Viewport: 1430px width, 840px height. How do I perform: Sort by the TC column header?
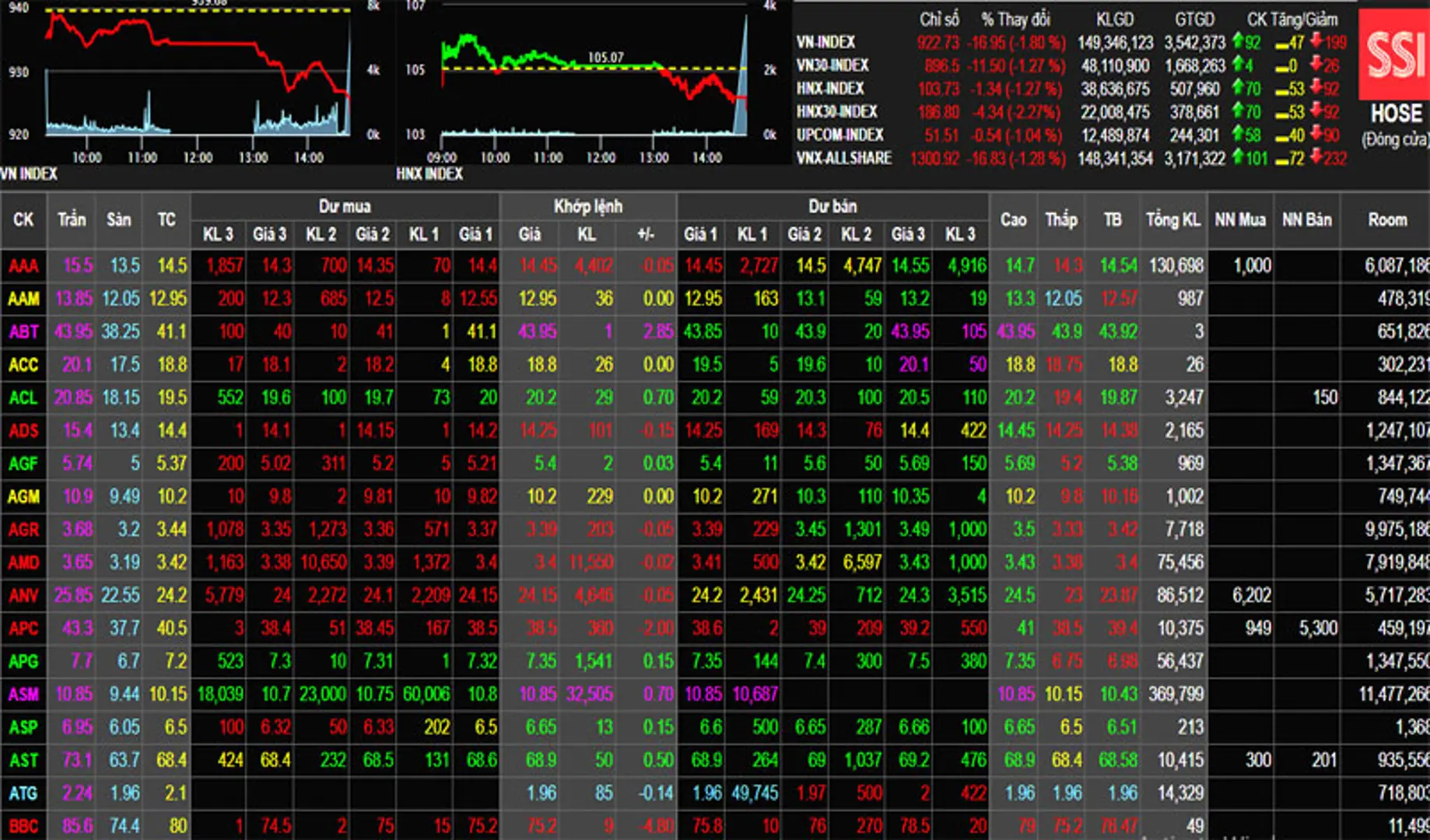coord(166,220)
